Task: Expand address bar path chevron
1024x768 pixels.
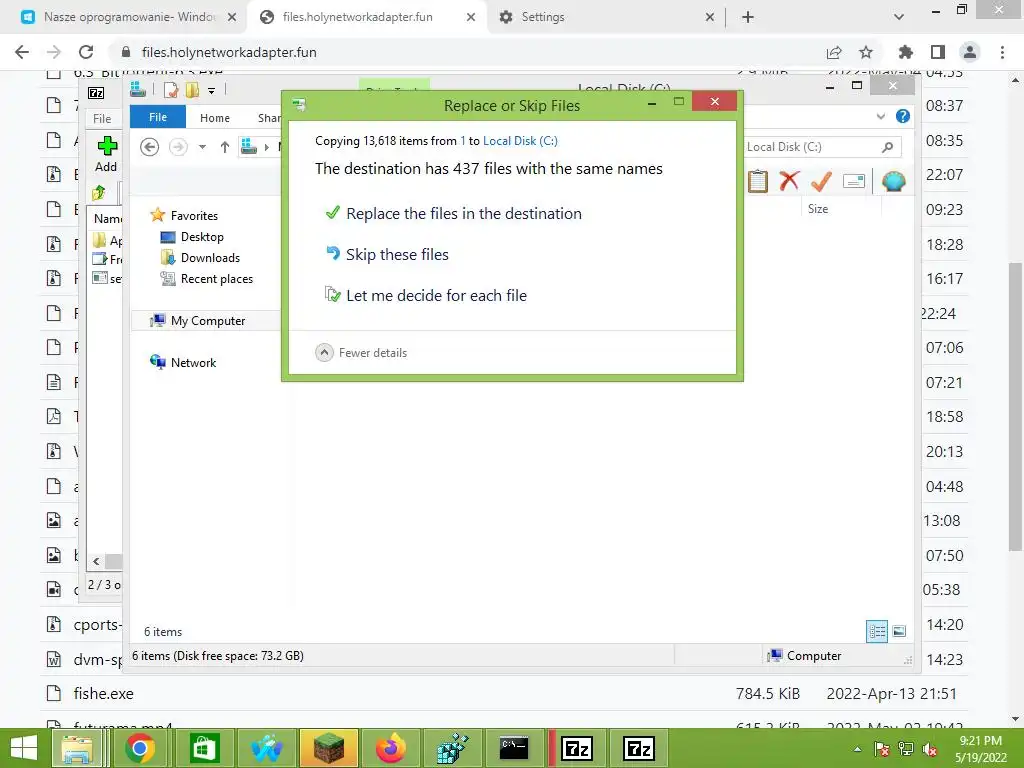Action: [266, 147]
